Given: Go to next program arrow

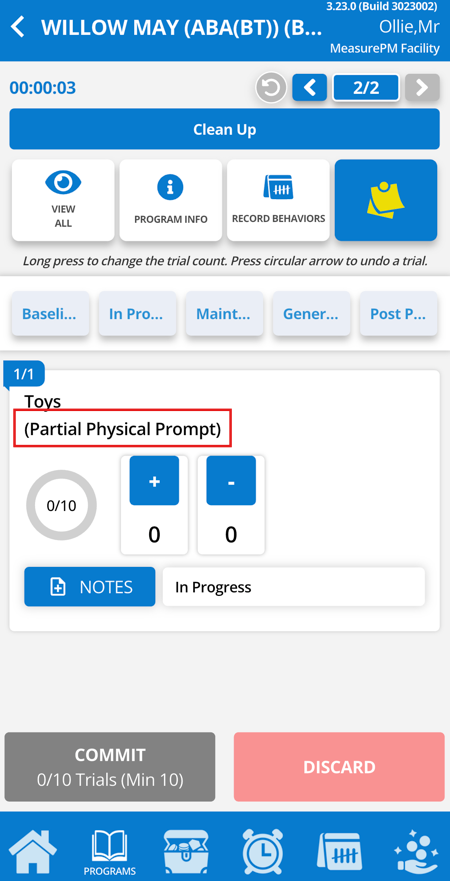Looking at the screenshot, I should pyautogui.click(x=422, y=88).
